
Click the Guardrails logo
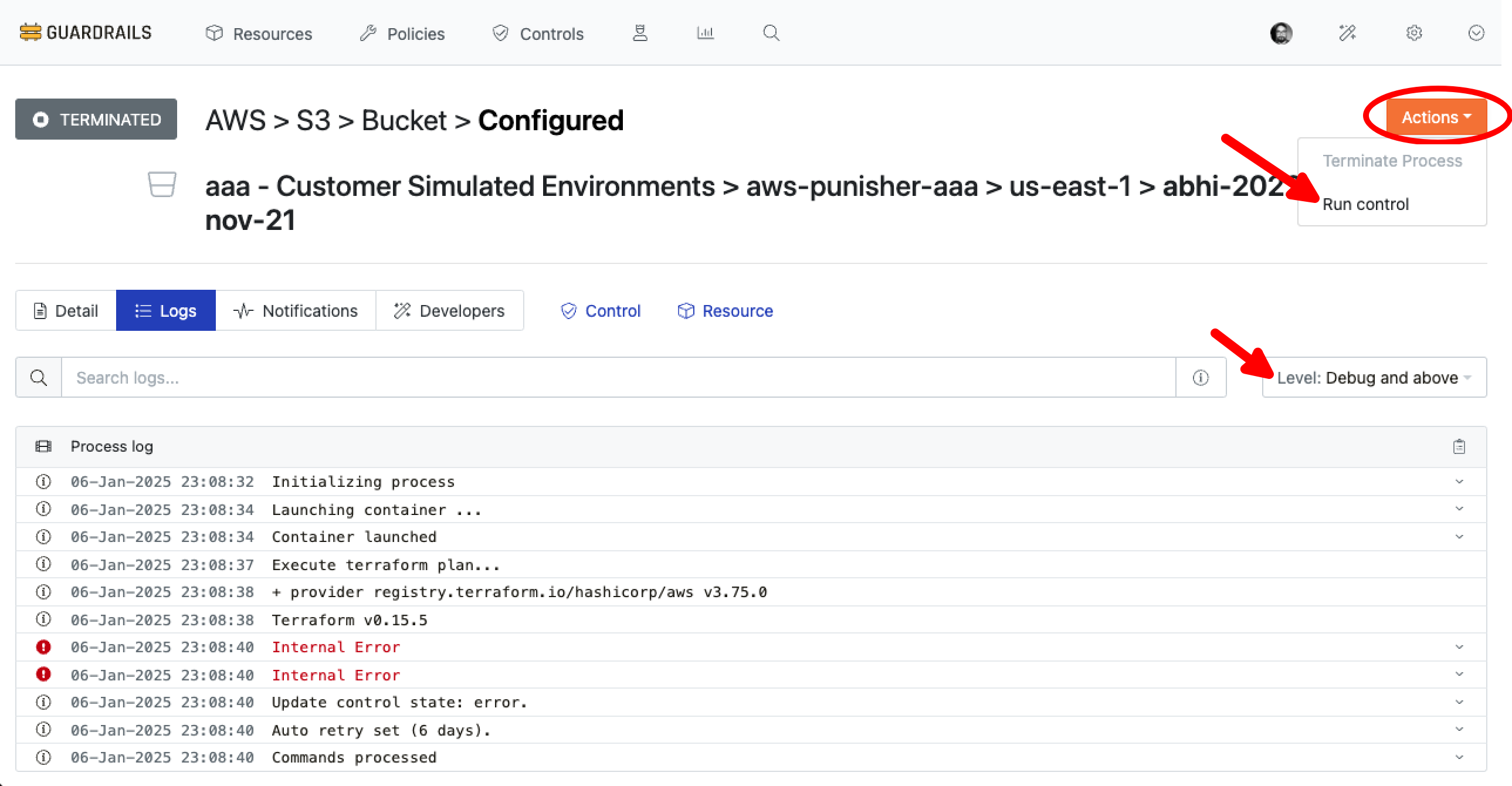tap(86, 33)
